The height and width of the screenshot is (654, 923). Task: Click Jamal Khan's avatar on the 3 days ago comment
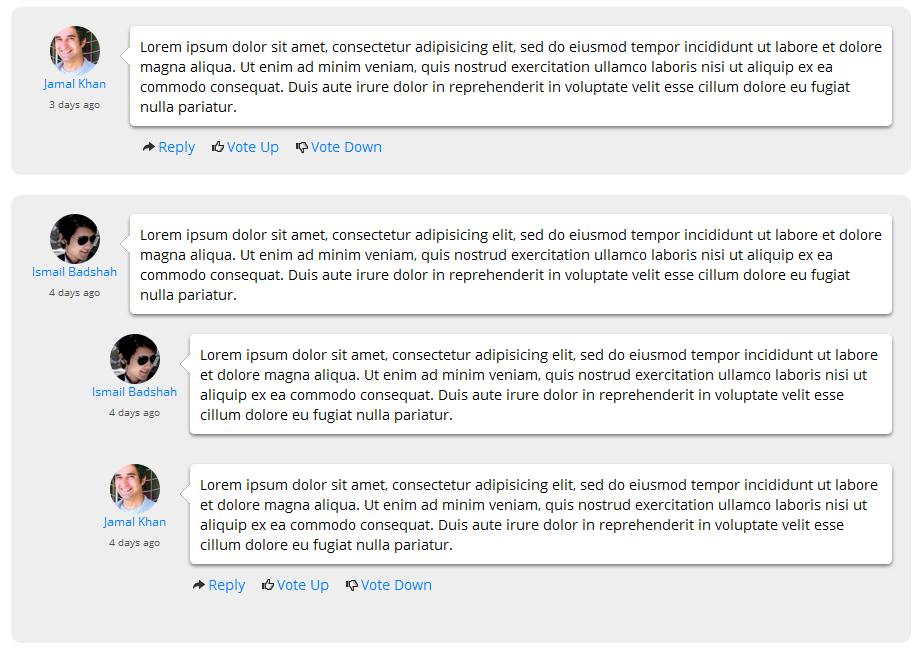[75, 51]
